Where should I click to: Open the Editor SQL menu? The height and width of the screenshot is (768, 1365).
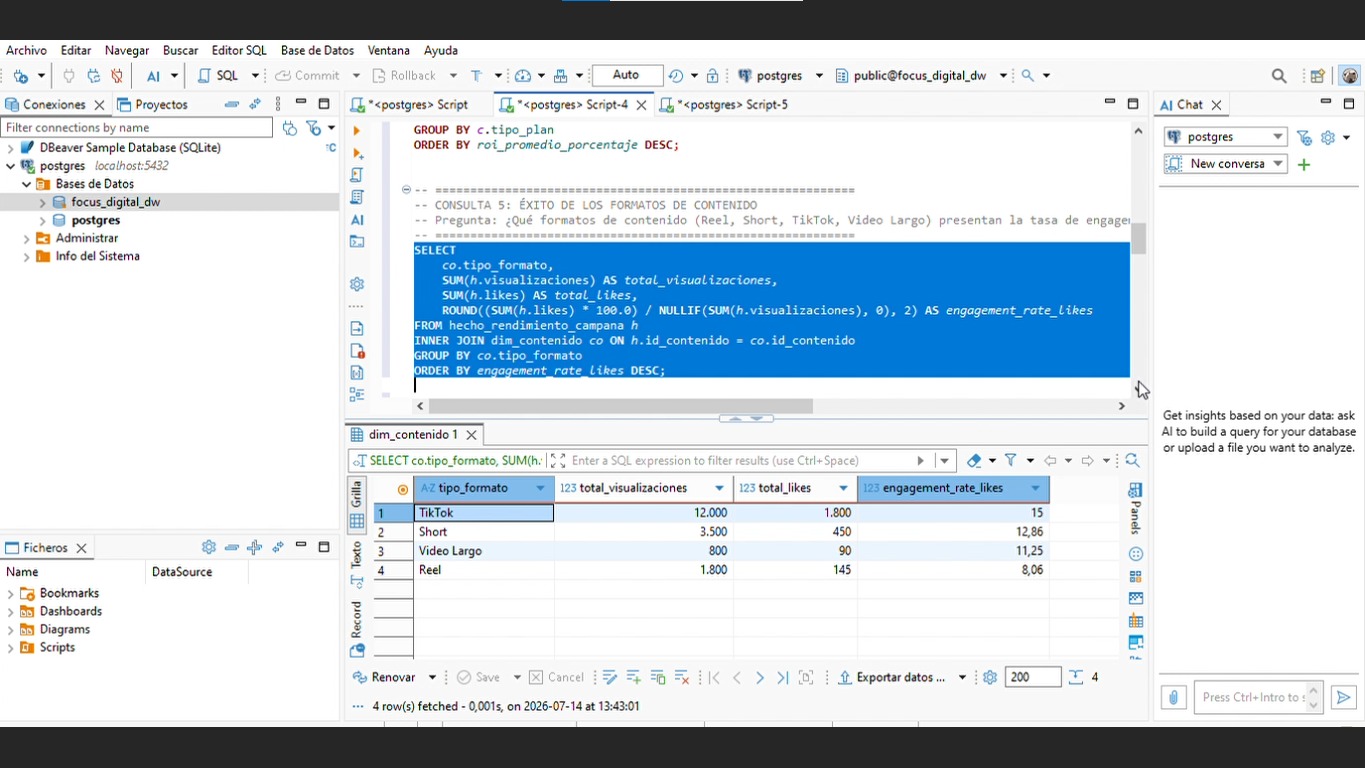coord(239,50)
